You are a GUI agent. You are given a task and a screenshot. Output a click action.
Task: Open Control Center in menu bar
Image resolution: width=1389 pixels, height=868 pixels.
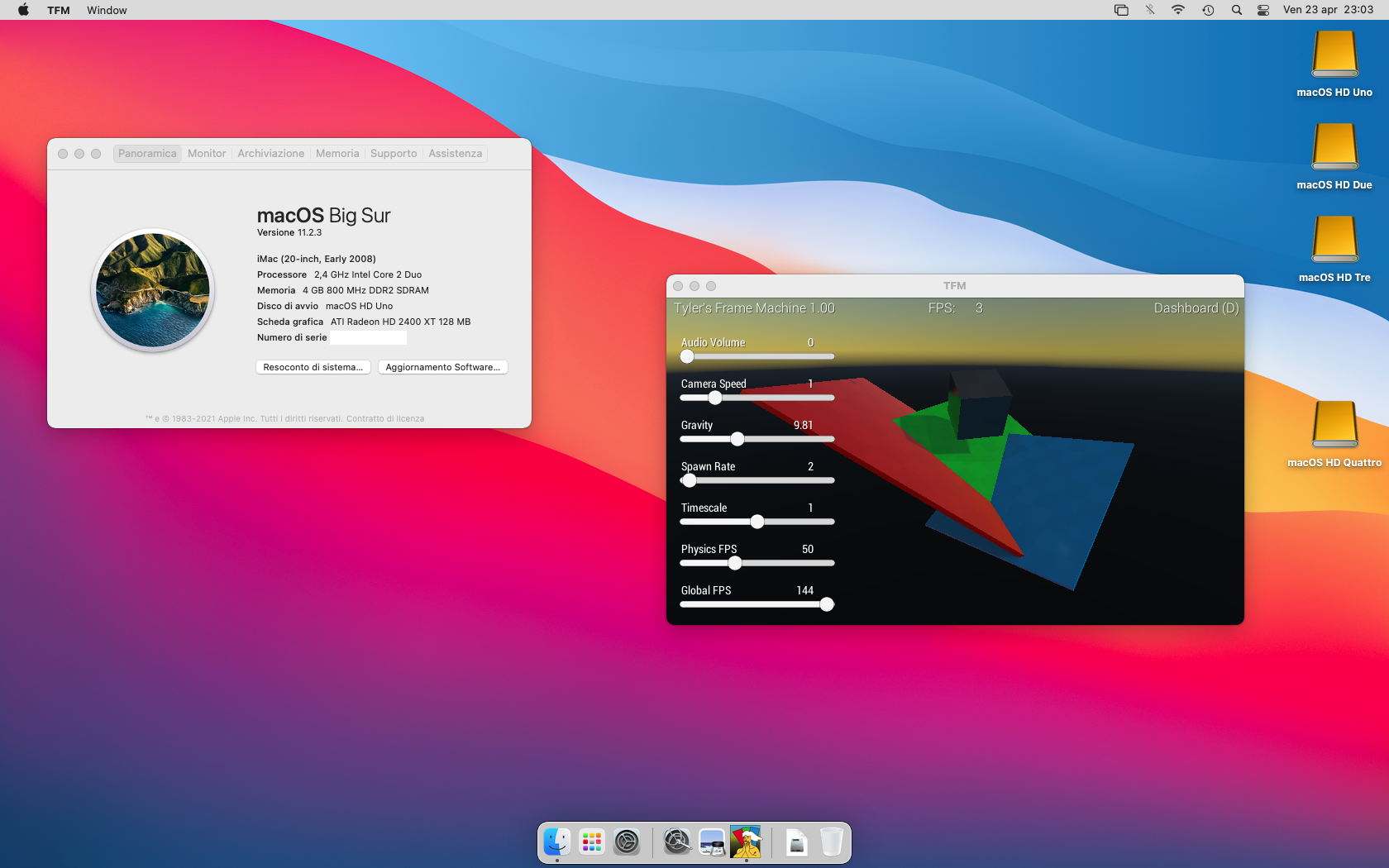pos(1263,10)
